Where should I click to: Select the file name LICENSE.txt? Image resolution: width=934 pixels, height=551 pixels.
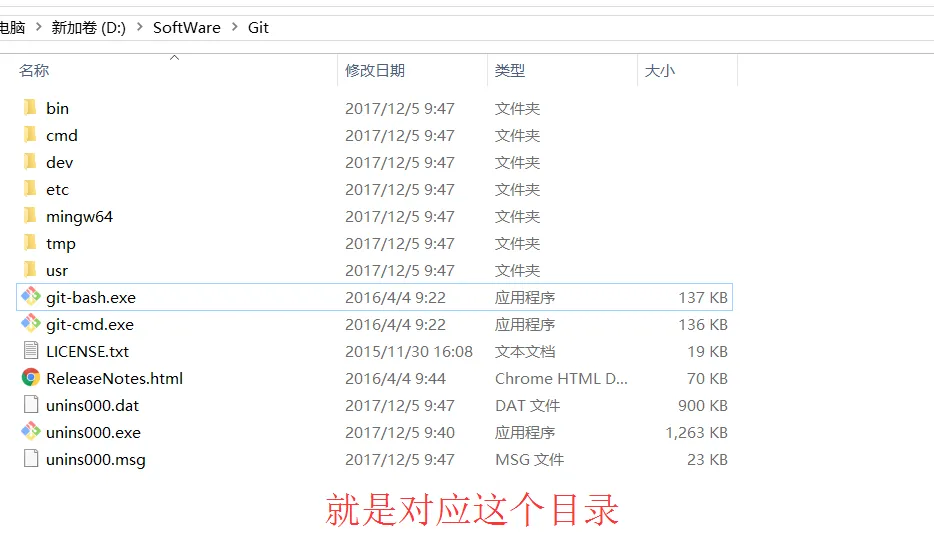coord(88,351)
